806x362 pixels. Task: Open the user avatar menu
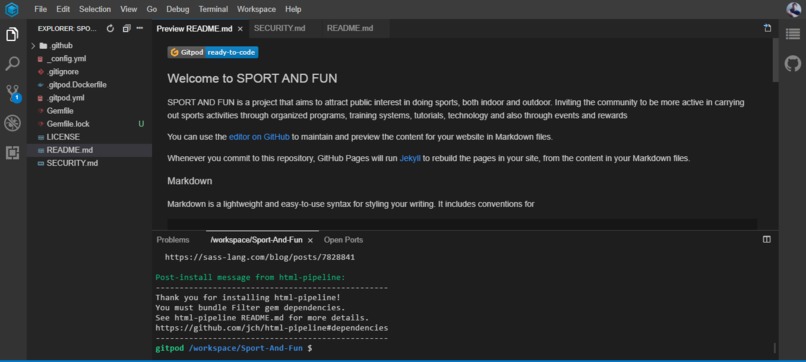793,9
